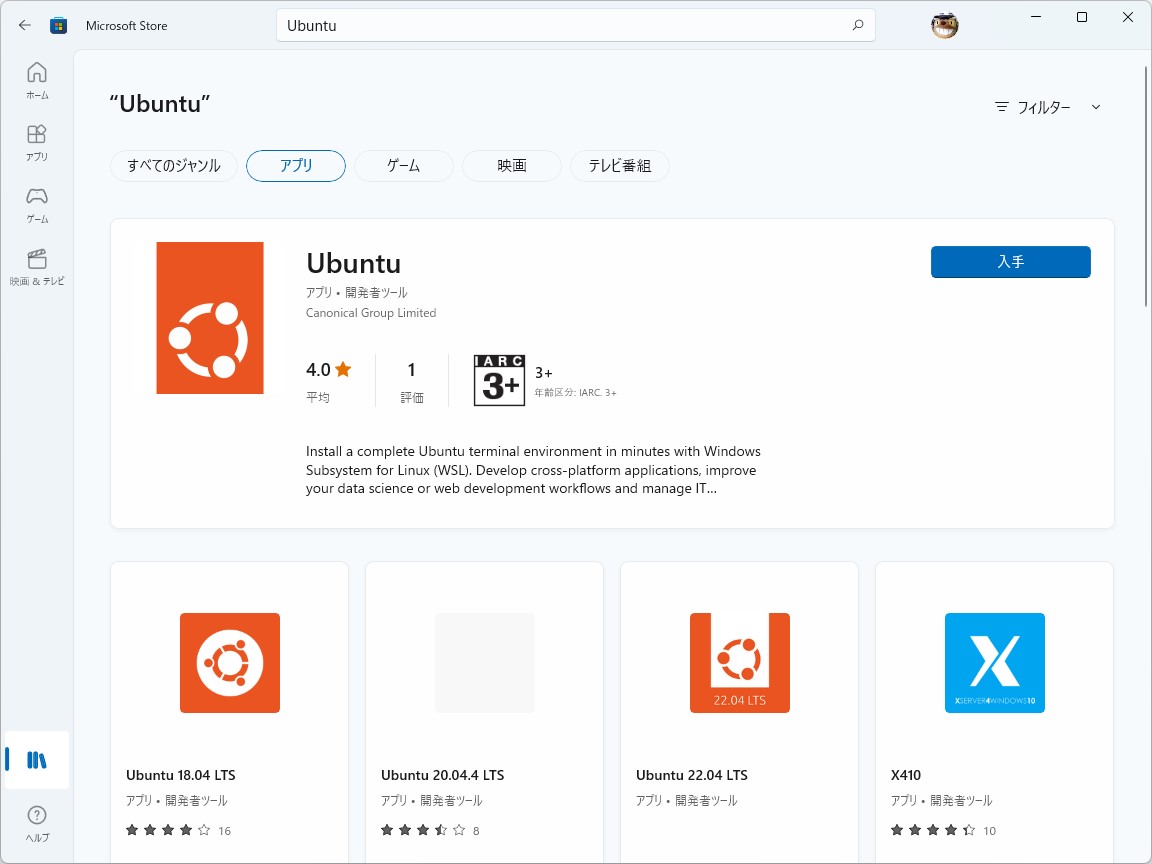Select the すべてのジャンル tab
The height and width of the screenshot is (864, 1152).
pyautogui.click(x=173, y=166)
